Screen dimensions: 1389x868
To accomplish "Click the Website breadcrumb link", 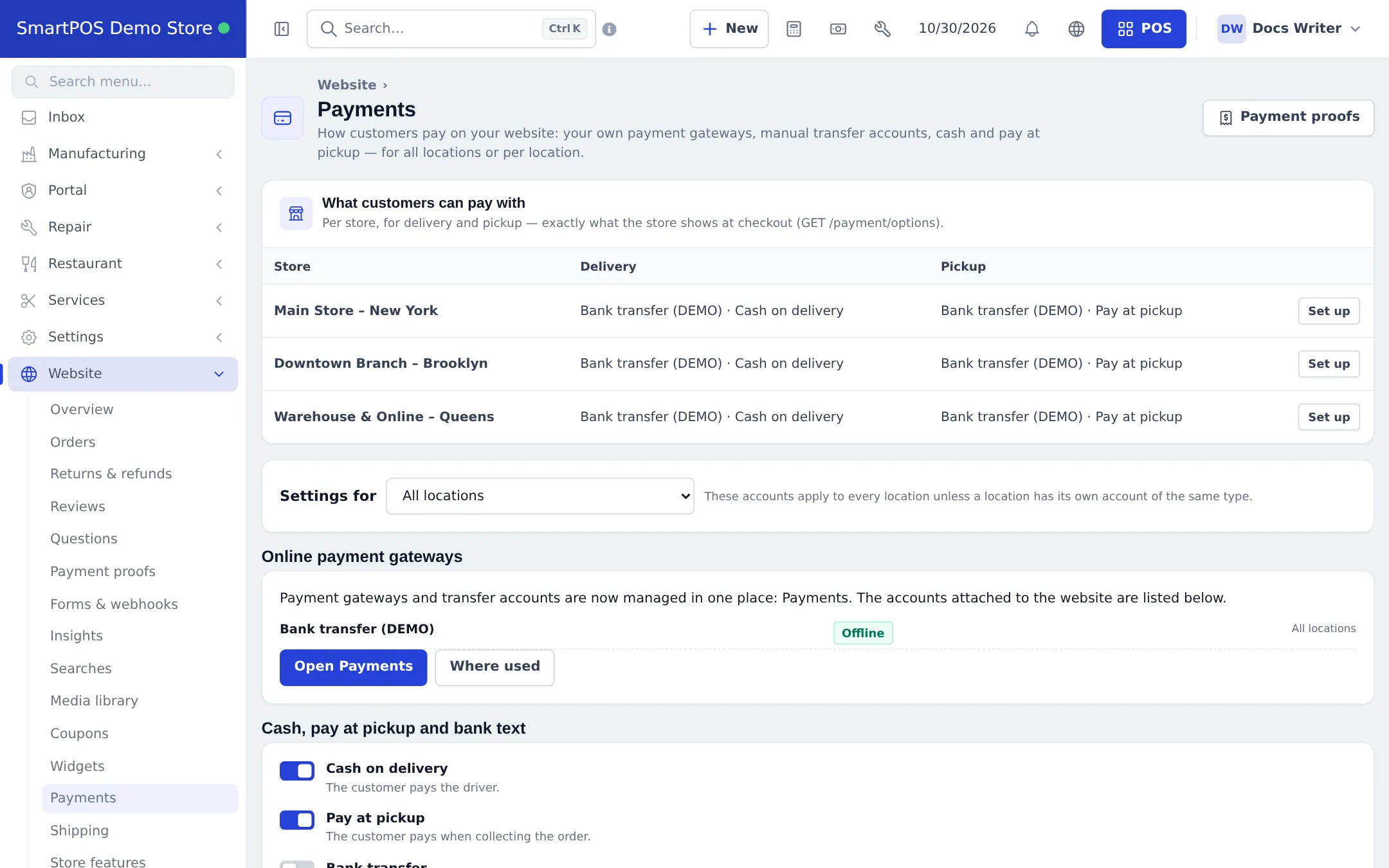I will click(347, 85).
